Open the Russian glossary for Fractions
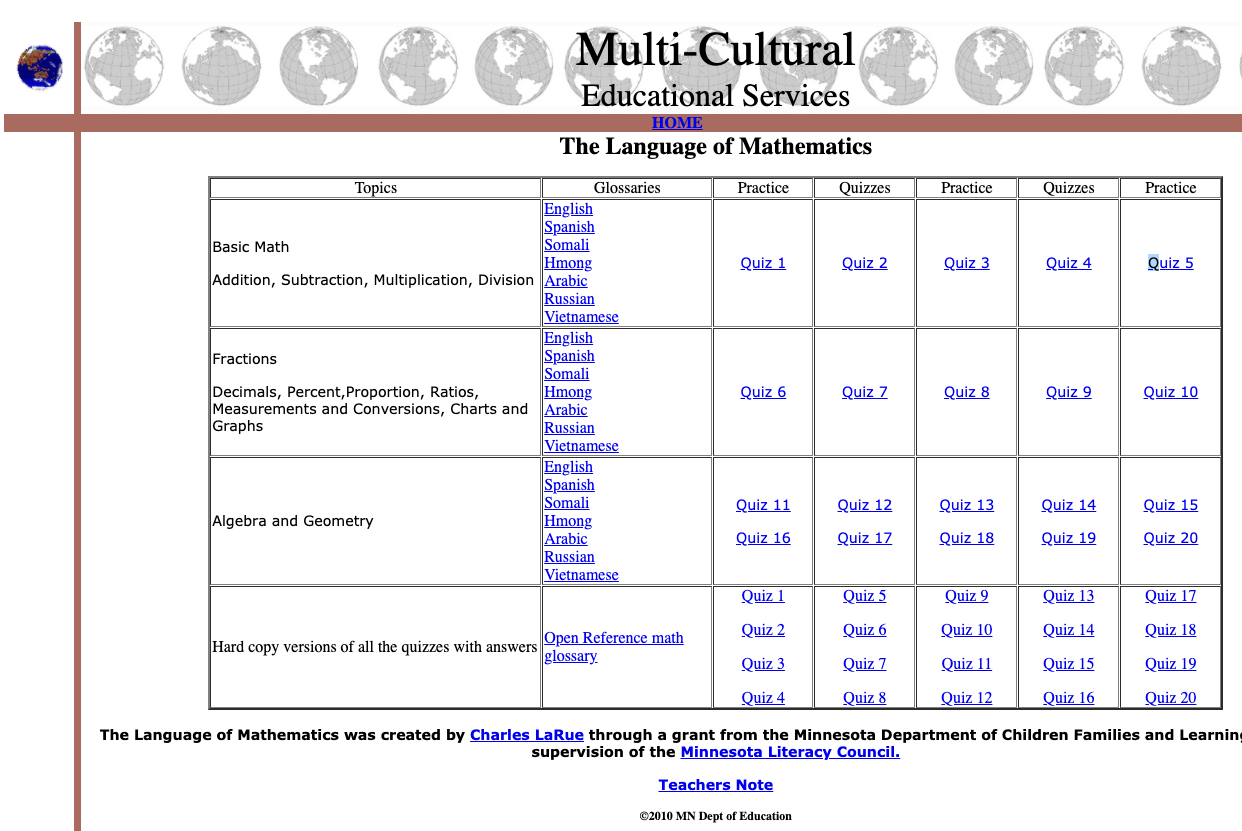 click(x=569, y=427)
